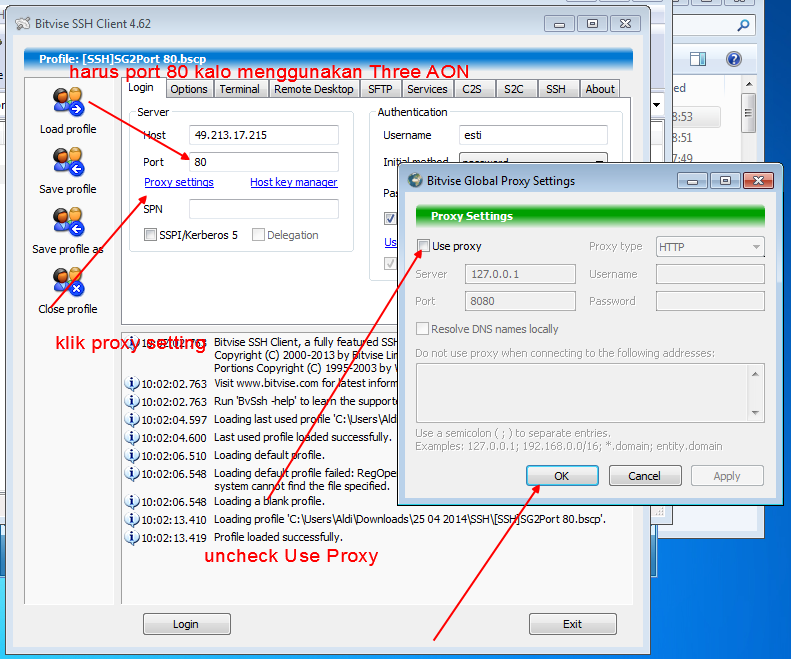
Task: Click the help question mark icon in background window
Action: point(733,59)
